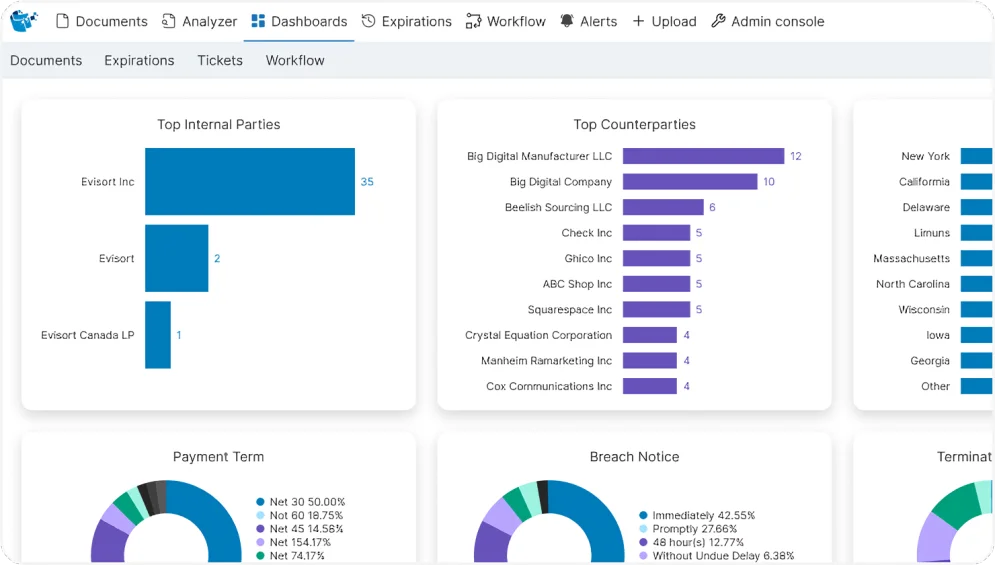
Task: Select the Dashboards top navigation item
Action: 299,21
